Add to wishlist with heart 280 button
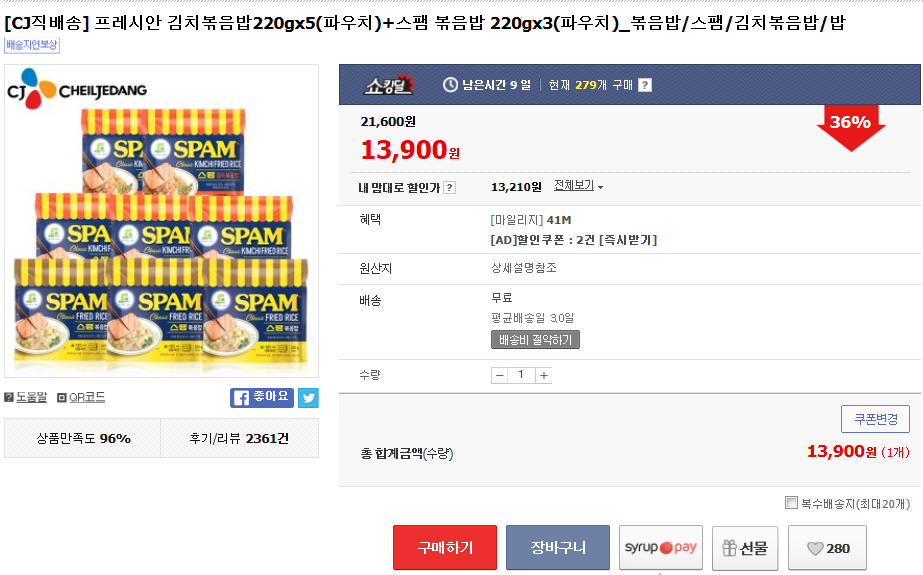923x575 pixels. [x=827, y=548]
